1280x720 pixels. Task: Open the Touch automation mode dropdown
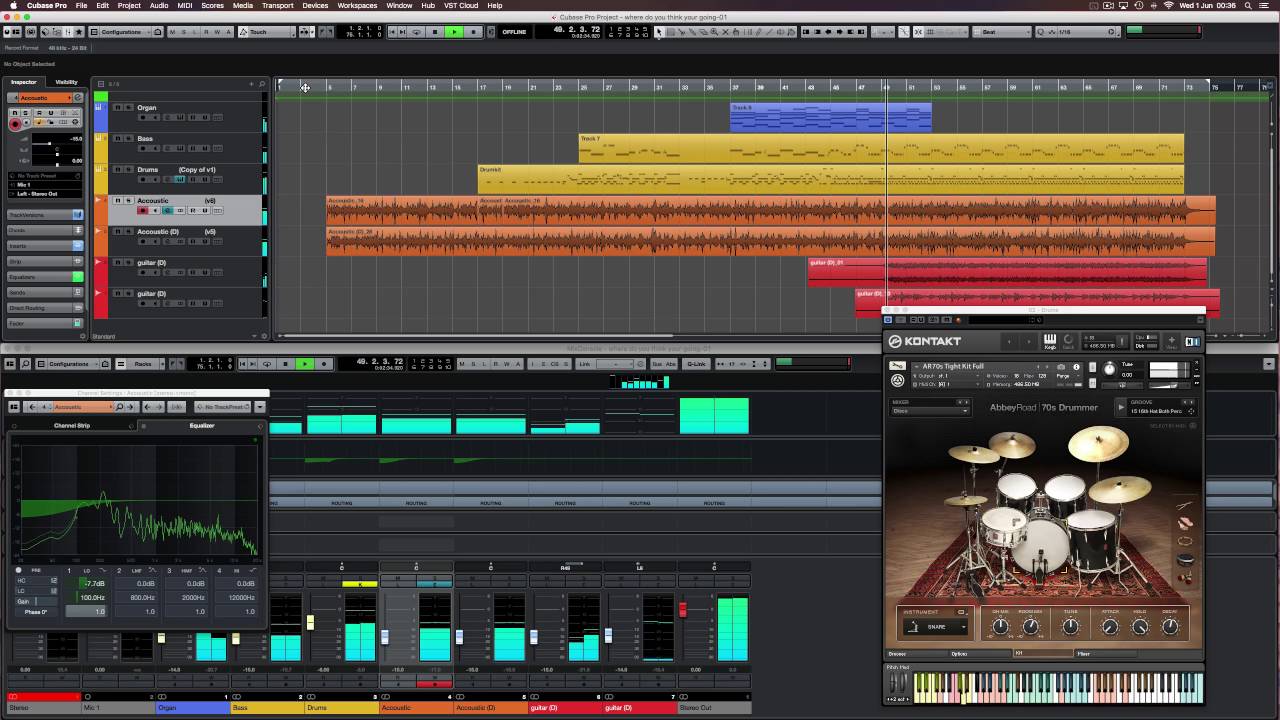(266, 32)
